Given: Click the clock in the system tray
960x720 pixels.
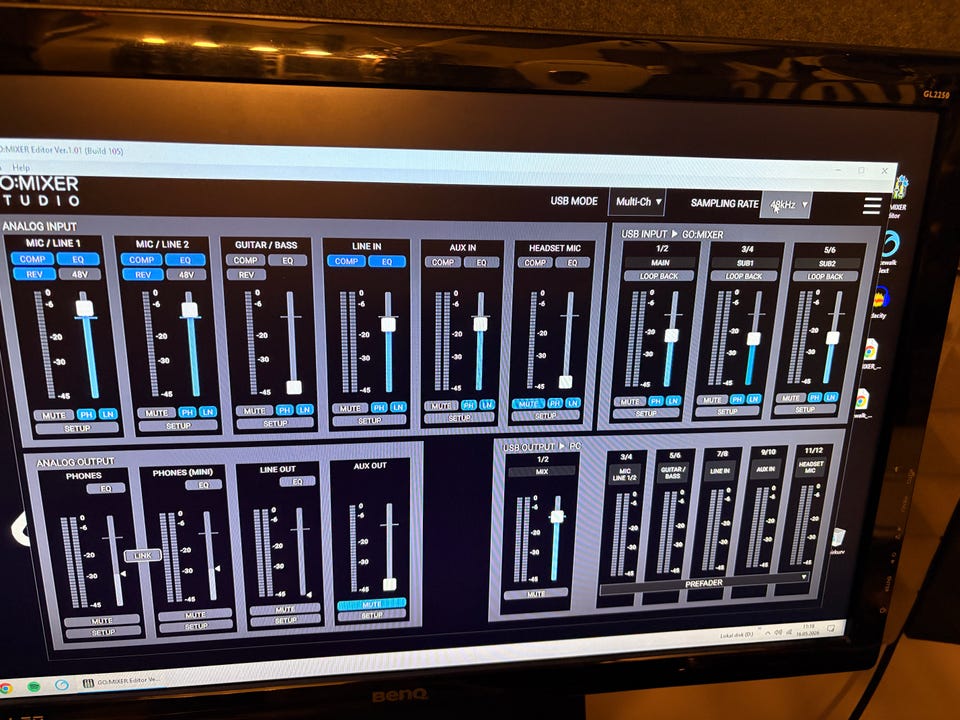Looking at the screenshot, I should tap(809, 631).
